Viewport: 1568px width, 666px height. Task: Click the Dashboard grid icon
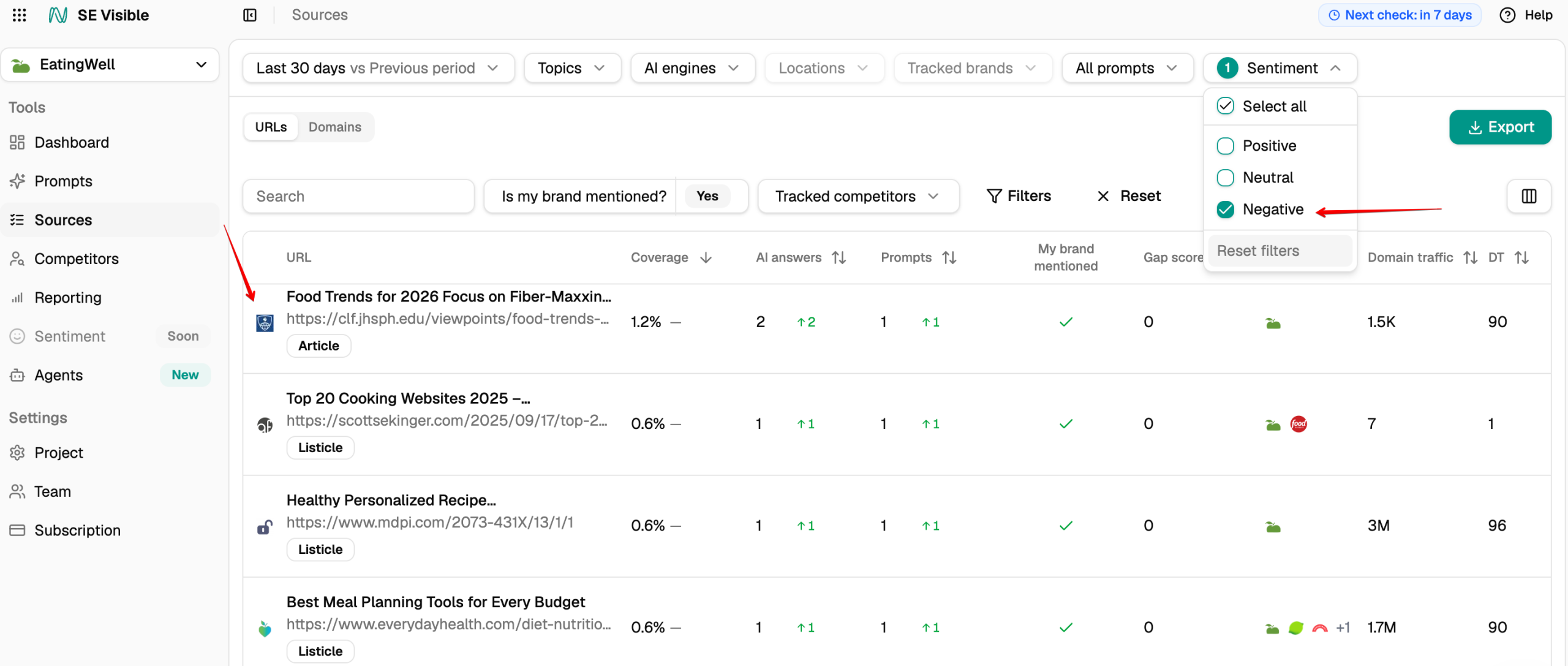tap(17, 142)
